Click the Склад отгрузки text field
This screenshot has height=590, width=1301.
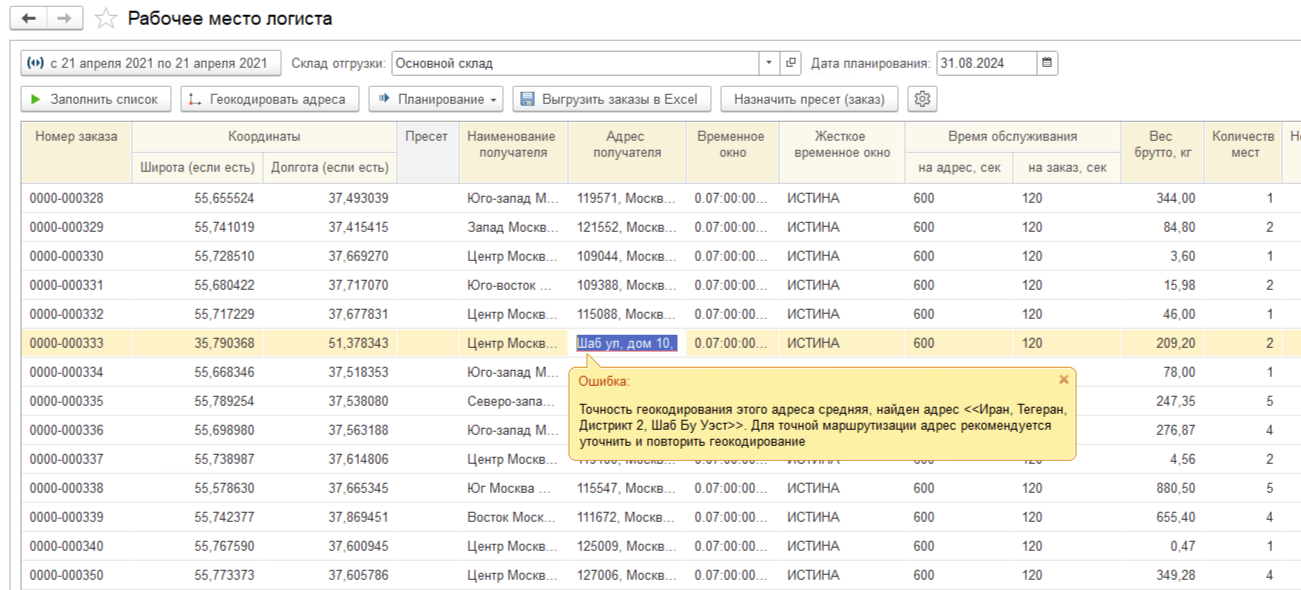pyautogui.click(x=575, y=63)
